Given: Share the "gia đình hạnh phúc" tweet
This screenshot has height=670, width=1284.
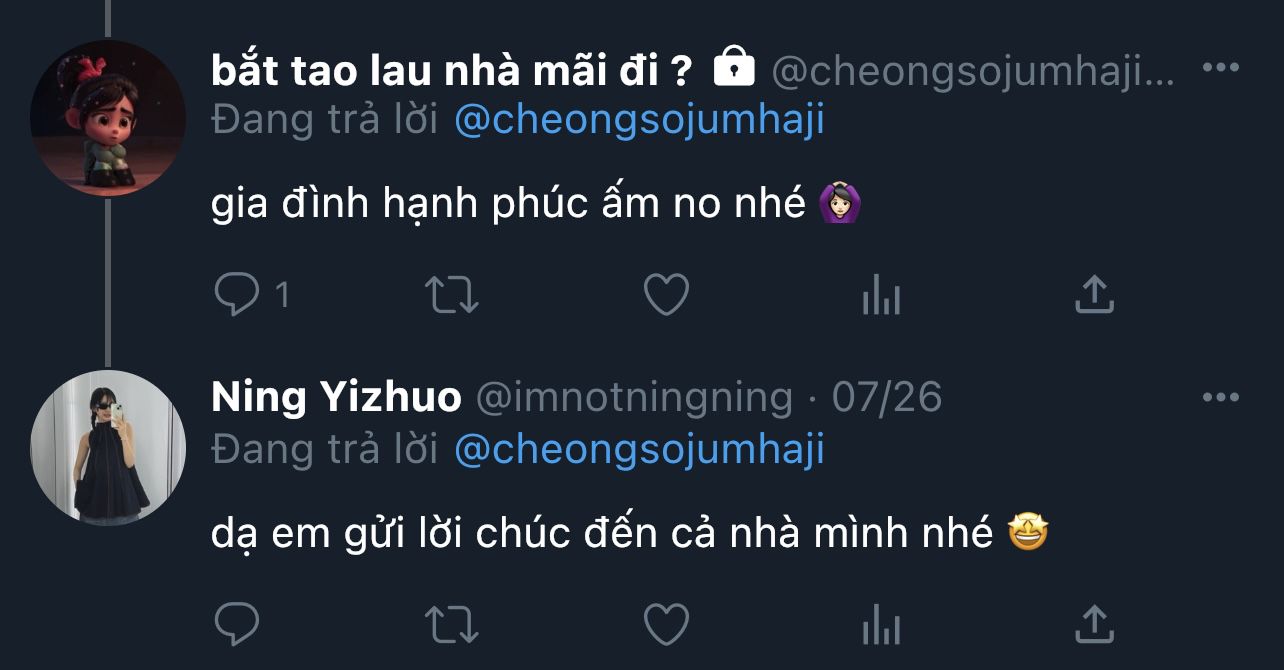Looking at the screenshot, I should [x=1094, y=295].
